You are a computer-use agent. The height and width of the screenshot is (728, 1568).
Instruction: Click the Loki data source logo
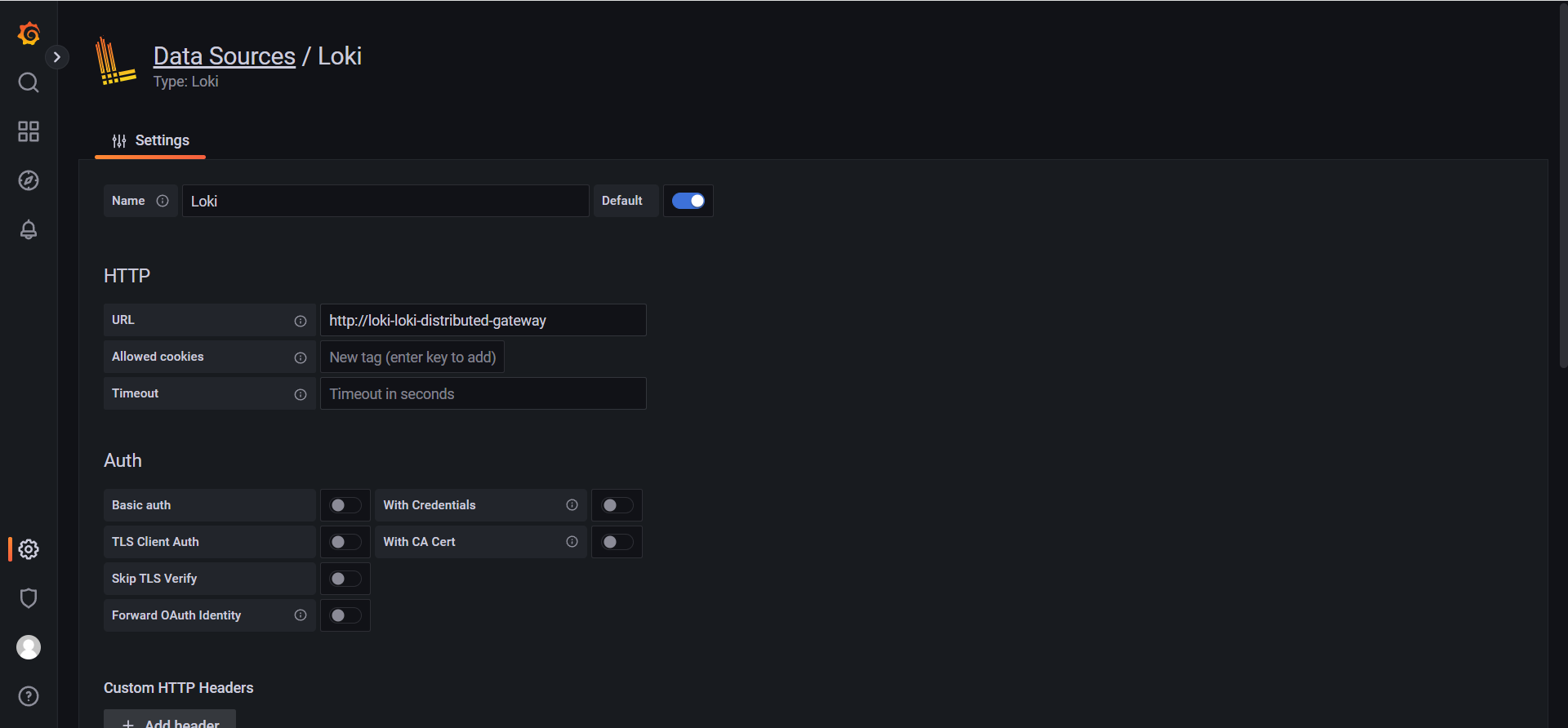coord(115,61)
